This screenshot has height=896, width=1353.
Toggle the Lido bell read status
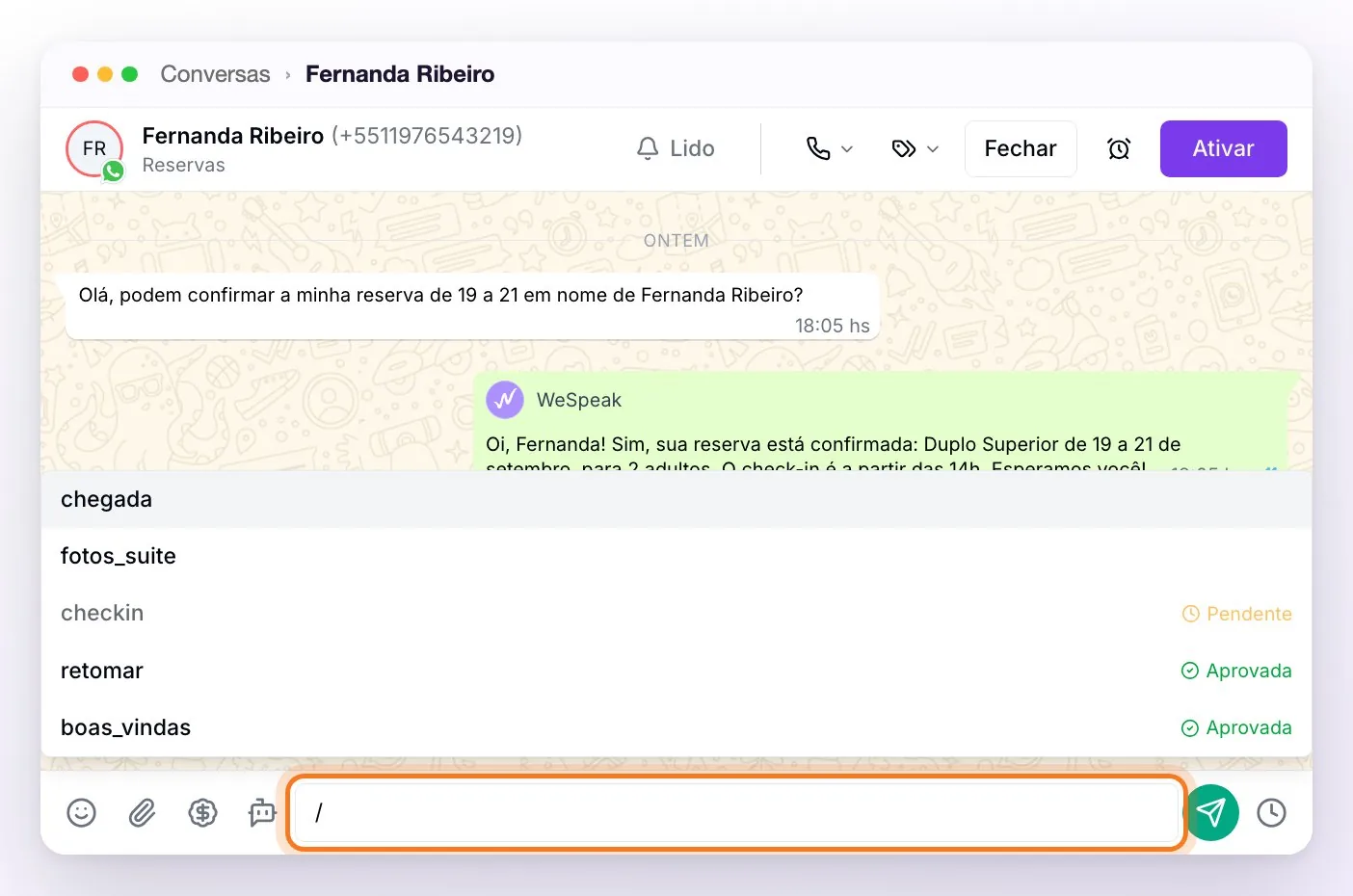click(x=676, y=148)
